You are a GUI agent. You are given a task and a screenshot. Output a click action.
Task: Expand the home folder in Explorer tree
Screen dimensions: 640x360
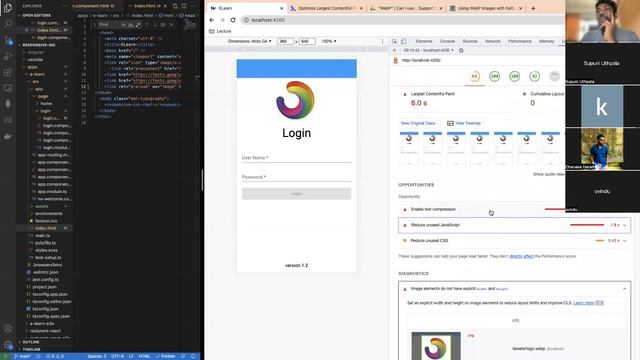(x=46, y=103)
